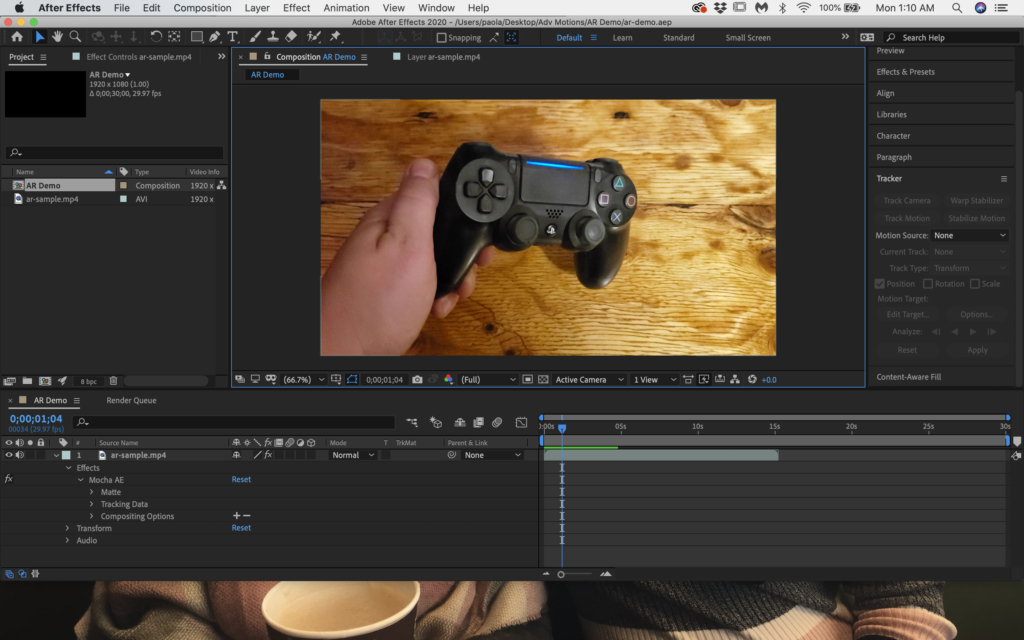
Task: Select the Clone Stamp tool
Action: click(274, 37)
